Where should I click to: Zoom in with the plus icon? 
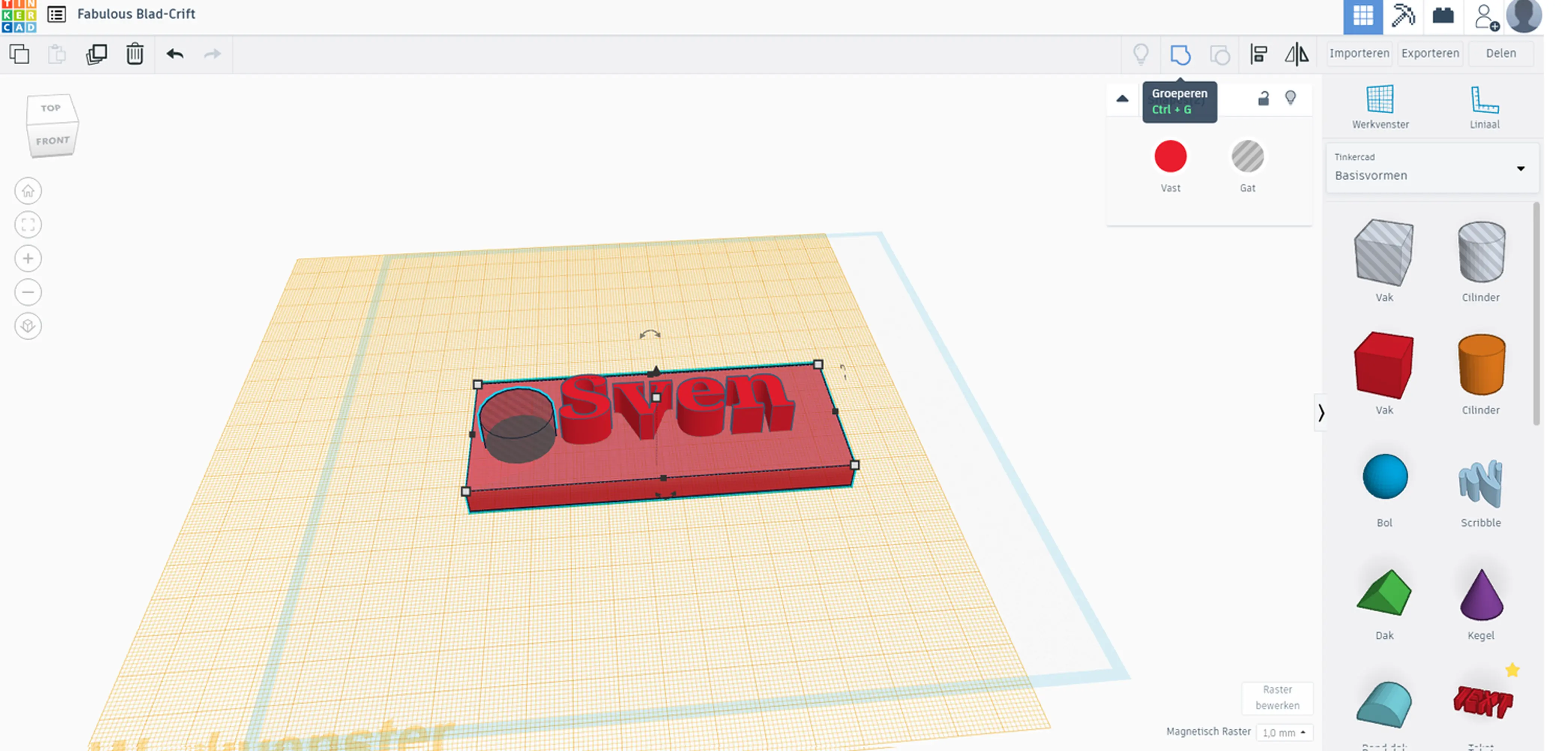click(28, 259)
